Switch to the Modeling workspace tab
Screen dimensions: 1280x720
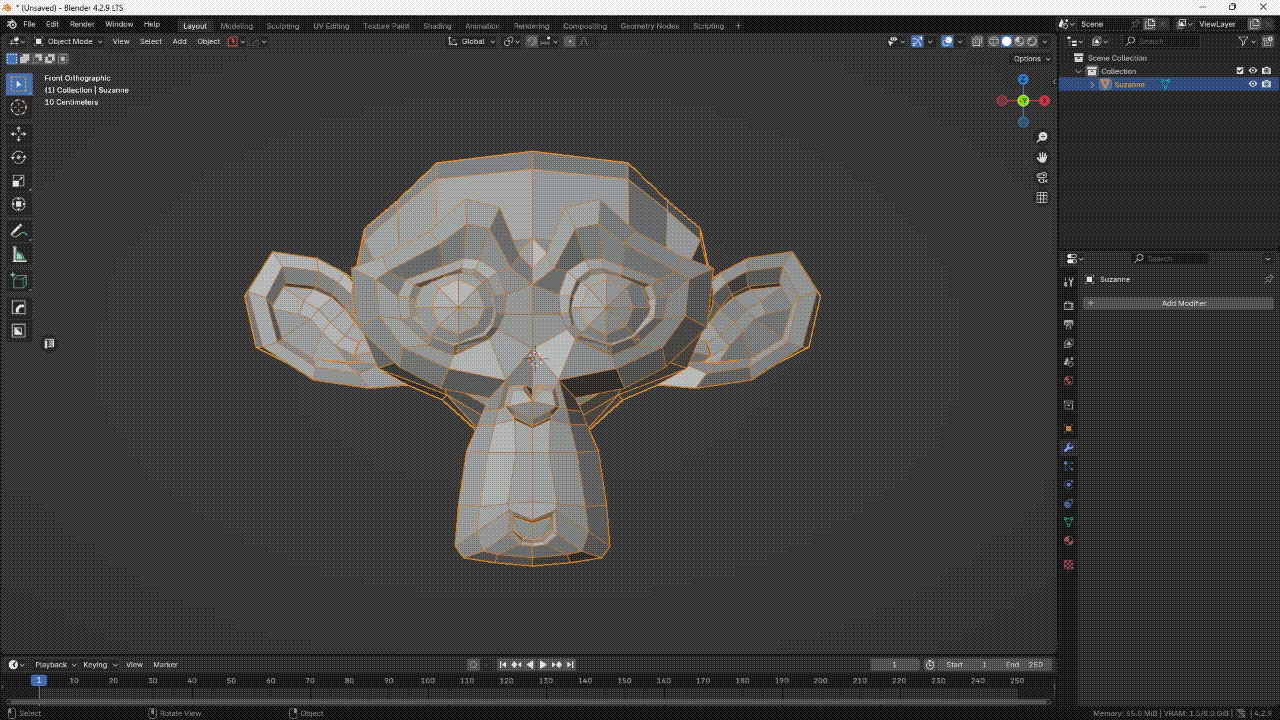pyautogui.click(x=237, y=26)
